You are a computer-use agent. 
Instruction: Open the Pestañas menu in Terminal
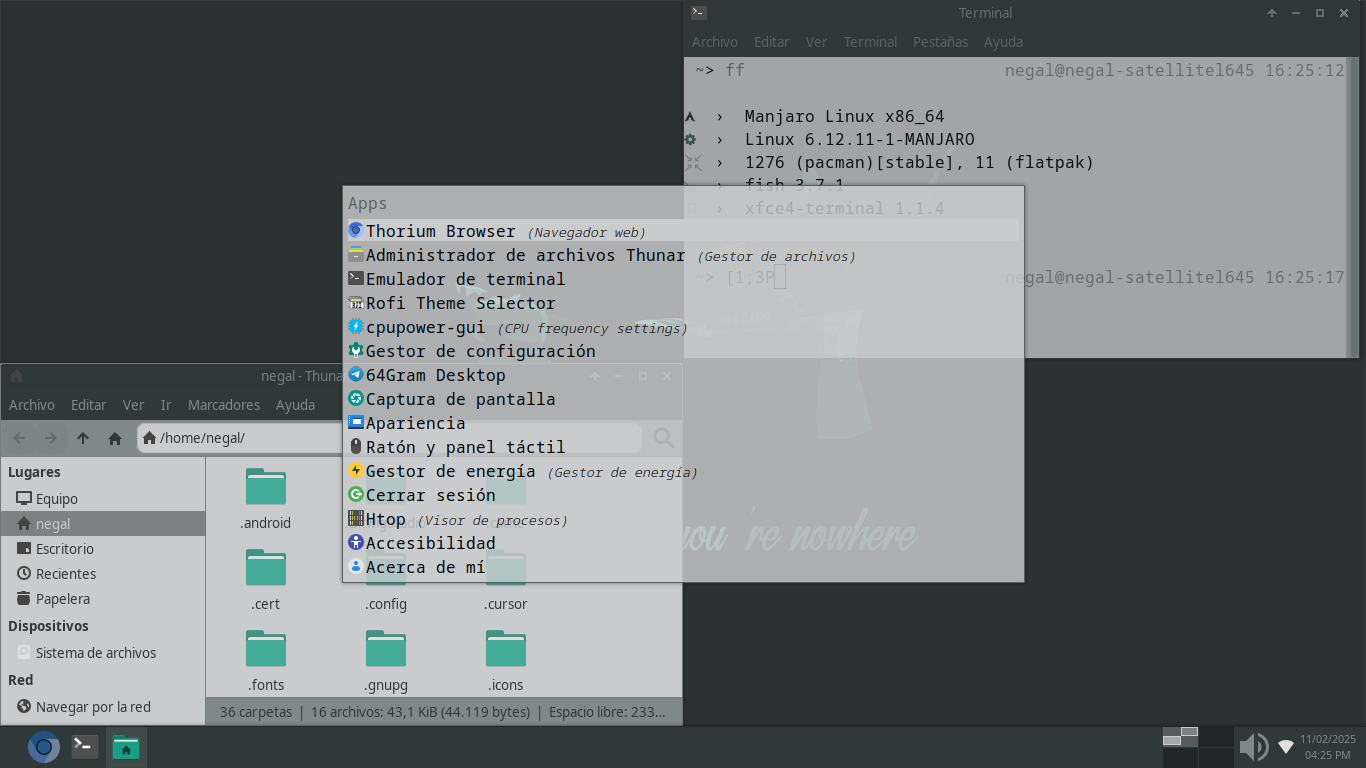coord(940,42)
